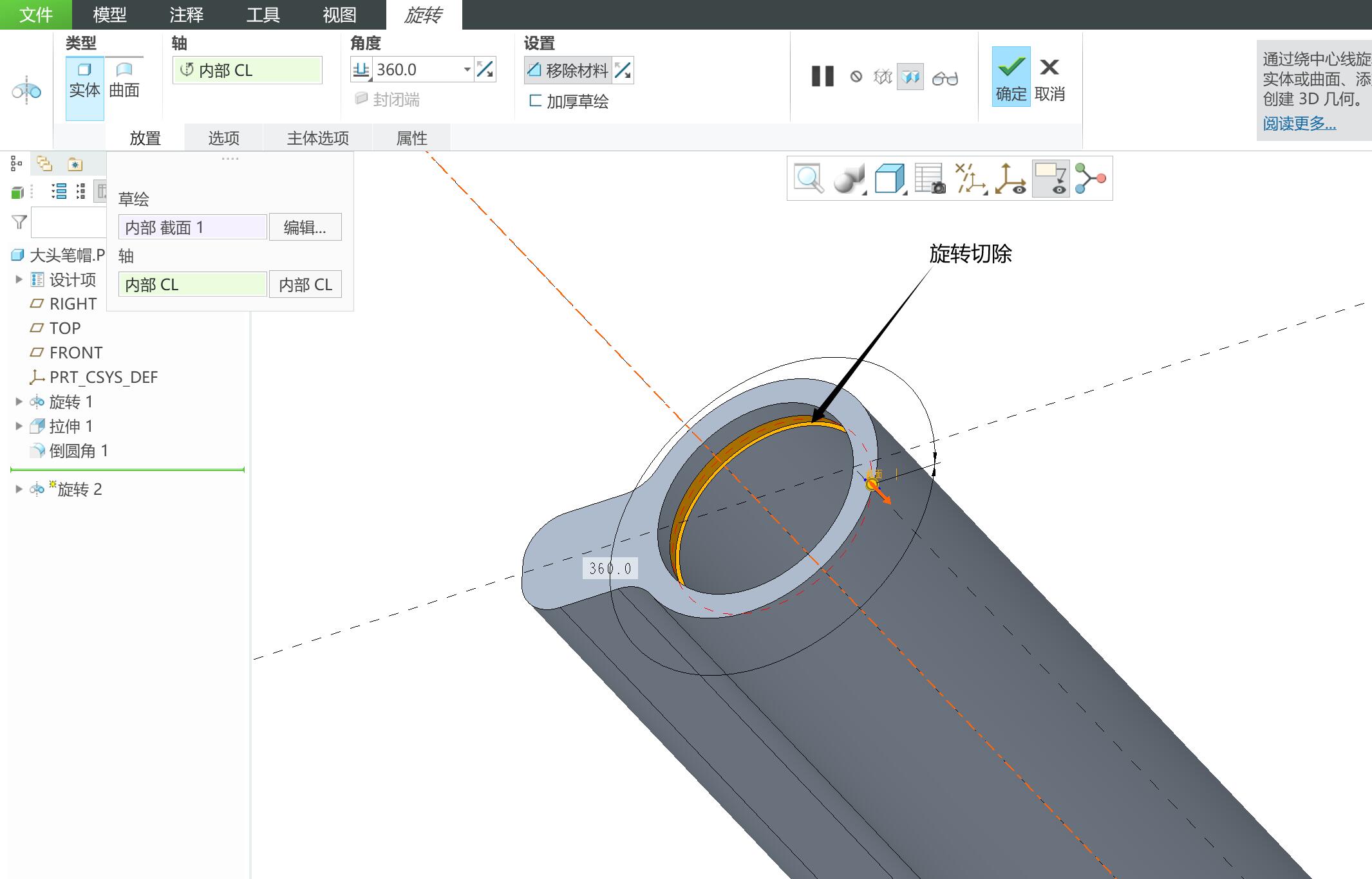Select the no-preview icon
The height and width of the screenshot is (879, 1372).
pyautogui.click(x=856, y=77)
